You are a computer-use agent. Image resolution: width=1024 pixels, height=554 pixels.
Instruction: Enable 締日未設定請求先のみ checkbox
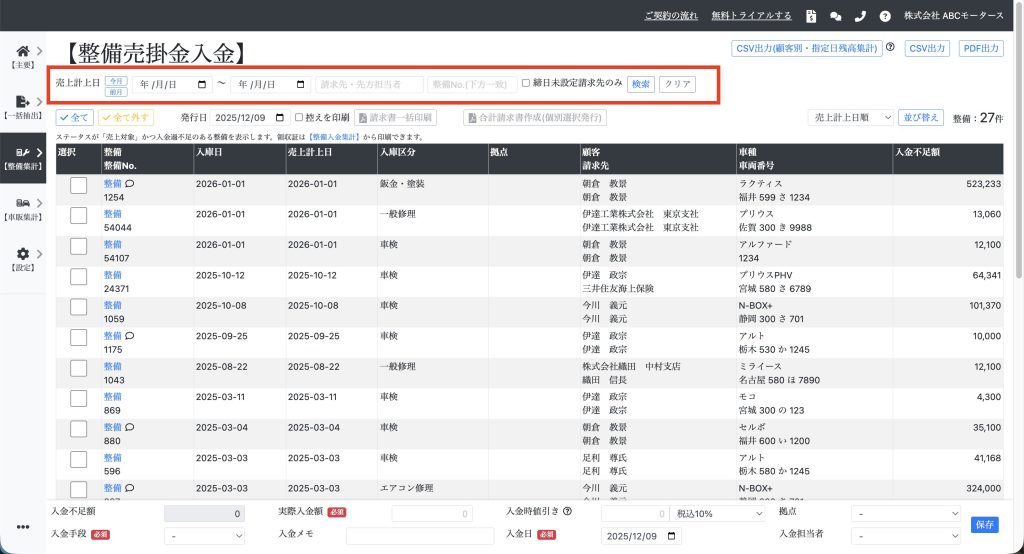pos(526,84)
